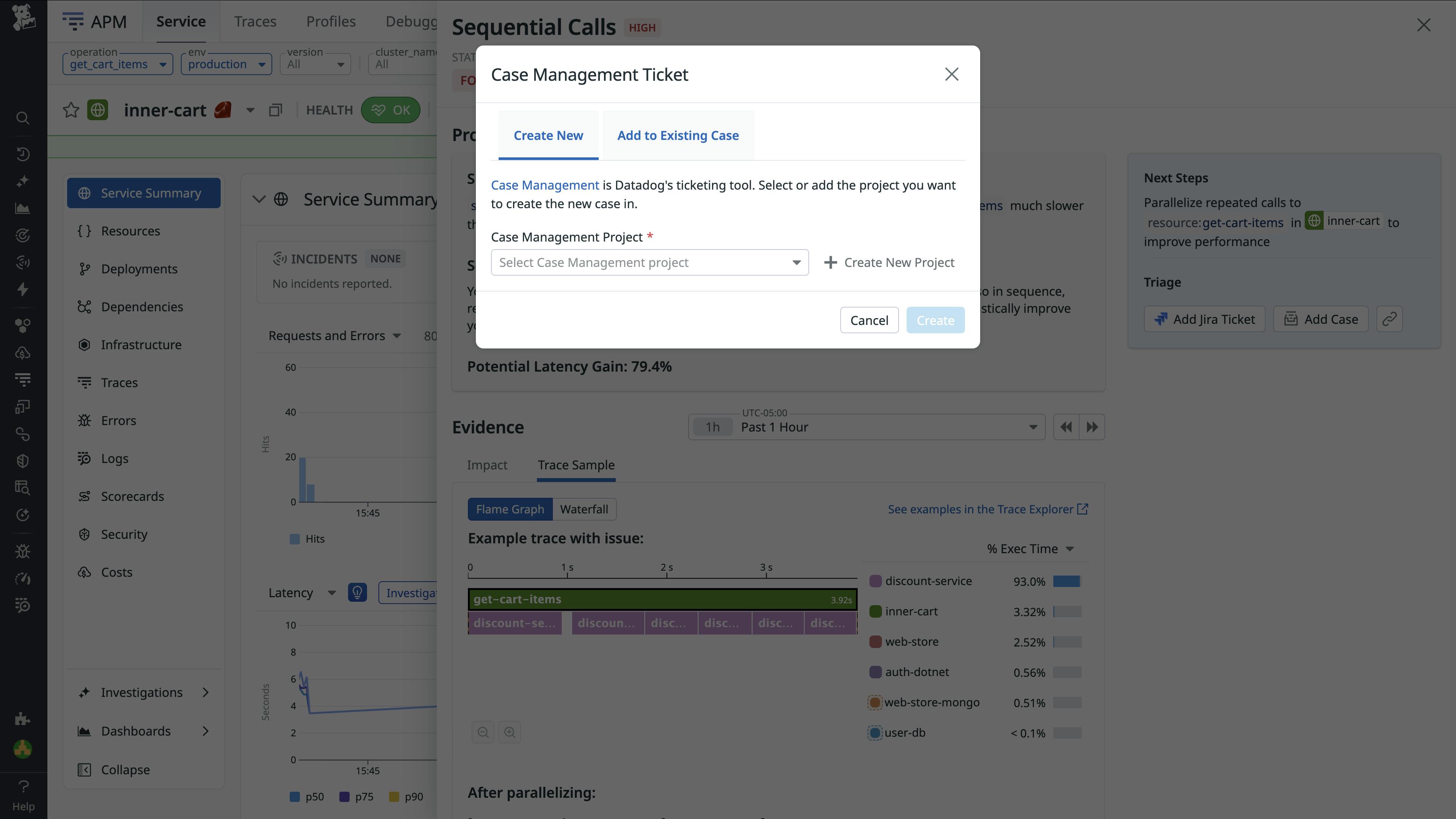This screenshot has width=1456, height=819.
Task: Click the lightbulb insight icon next to Latency
Action: click(357, 592)
